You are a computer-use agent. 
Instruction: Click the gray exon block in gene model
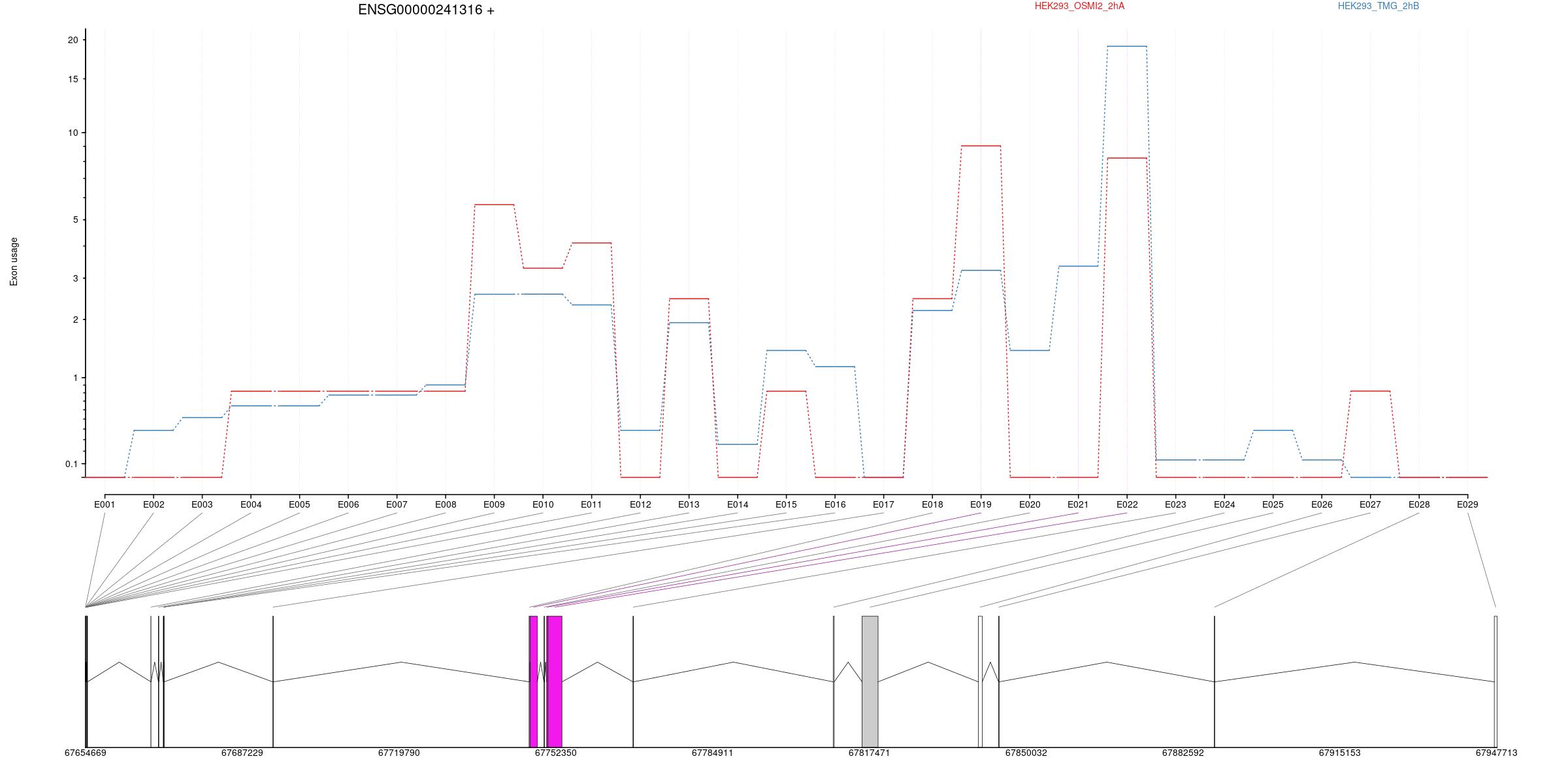click(870, 681)
